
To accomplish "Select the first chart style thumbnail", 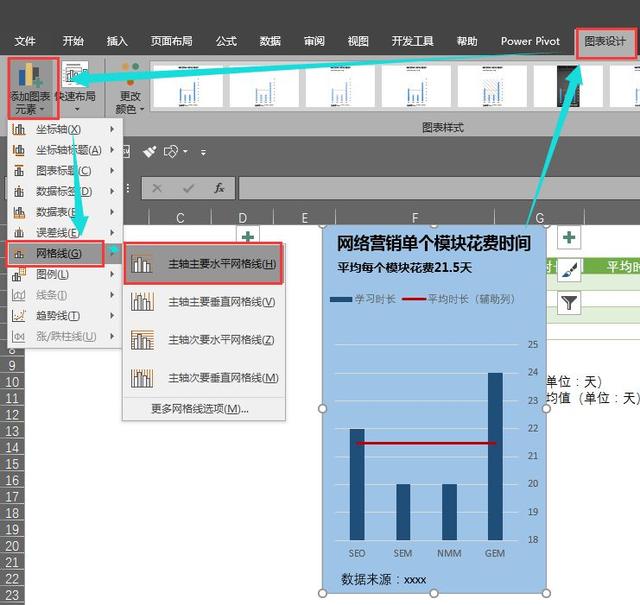I will click(x=187, y=86).
